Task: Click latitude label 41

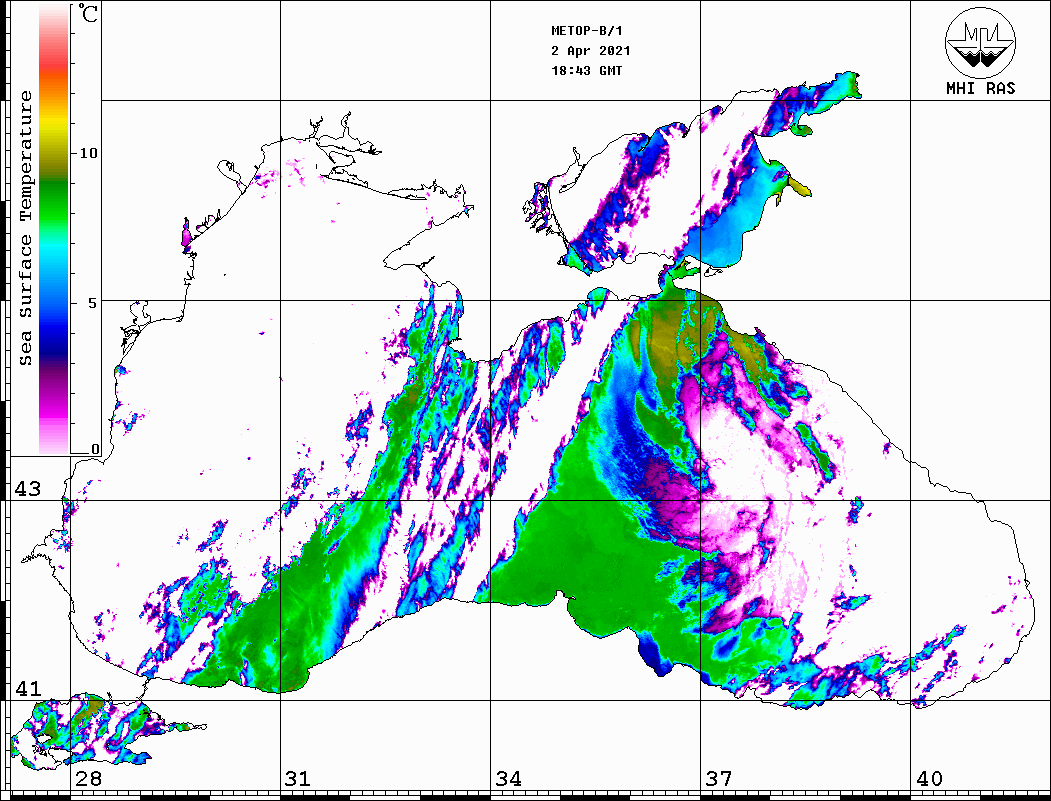Action: pyautogui.click(x=28, y=688)
